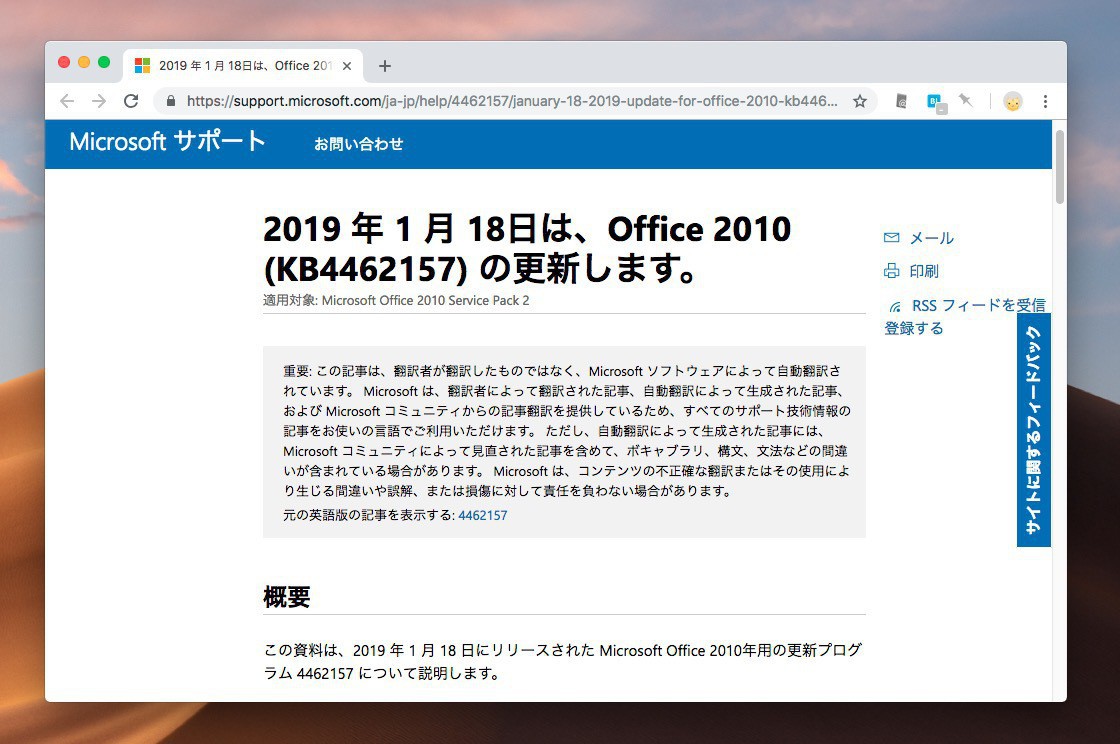
Task: Click the pin extension icon
Action: point(966,101)
